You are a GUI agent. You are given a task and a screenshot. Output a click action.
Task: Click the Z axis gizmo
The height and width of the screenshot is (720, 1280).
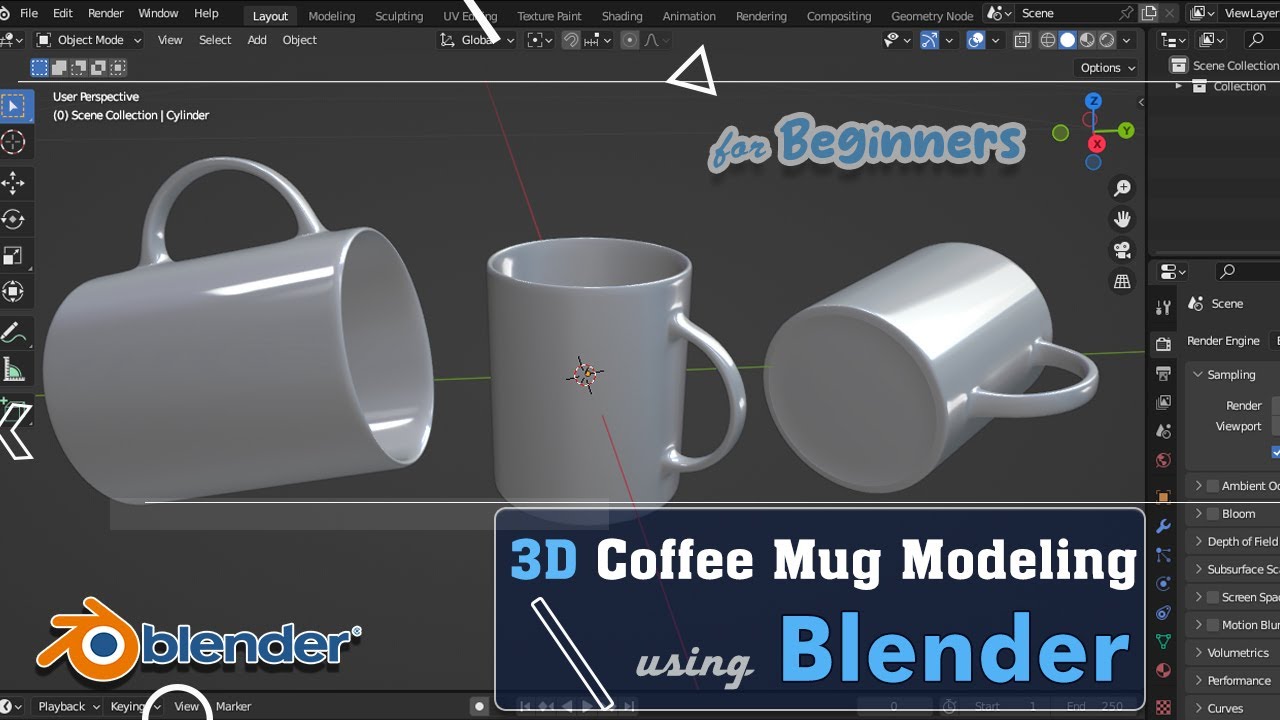[1094, 101]
